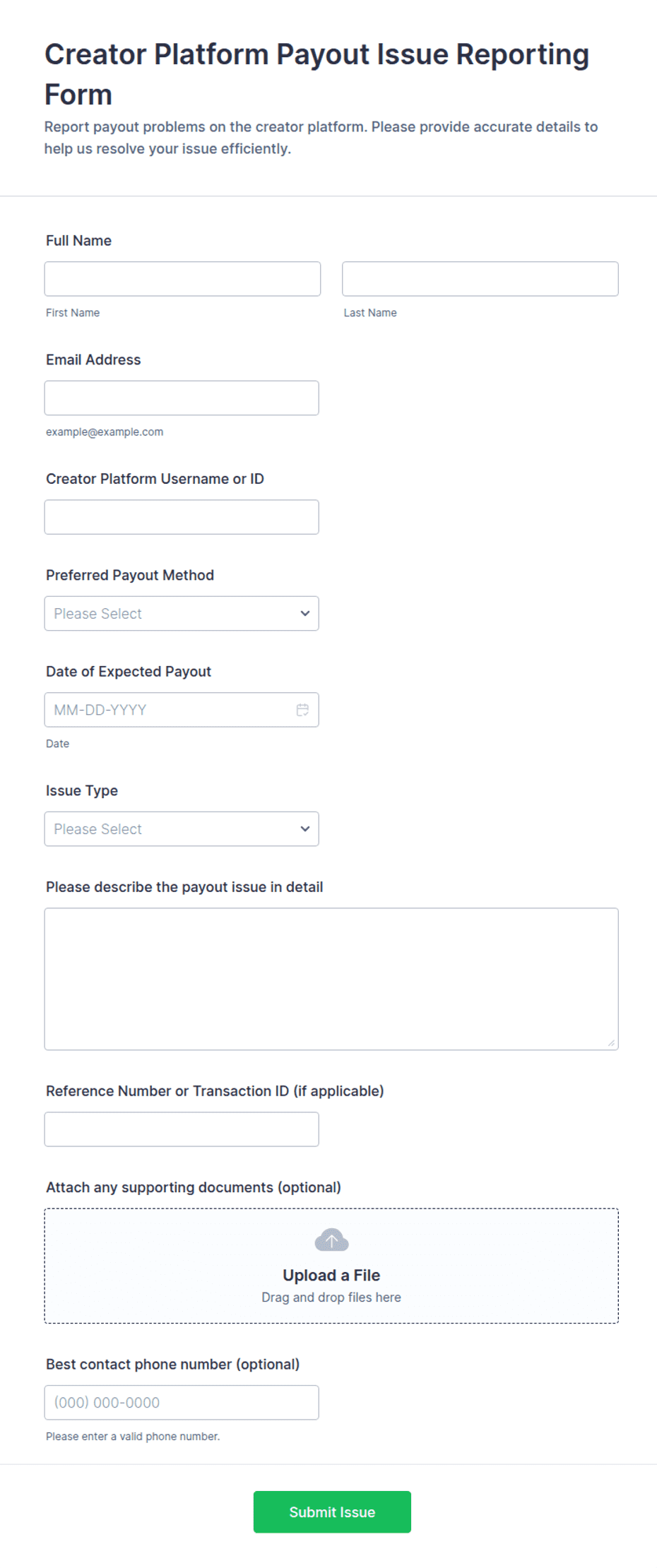
Task: Focus the Reference Number or Transaction ID field
Action: tap(182, 1129)
